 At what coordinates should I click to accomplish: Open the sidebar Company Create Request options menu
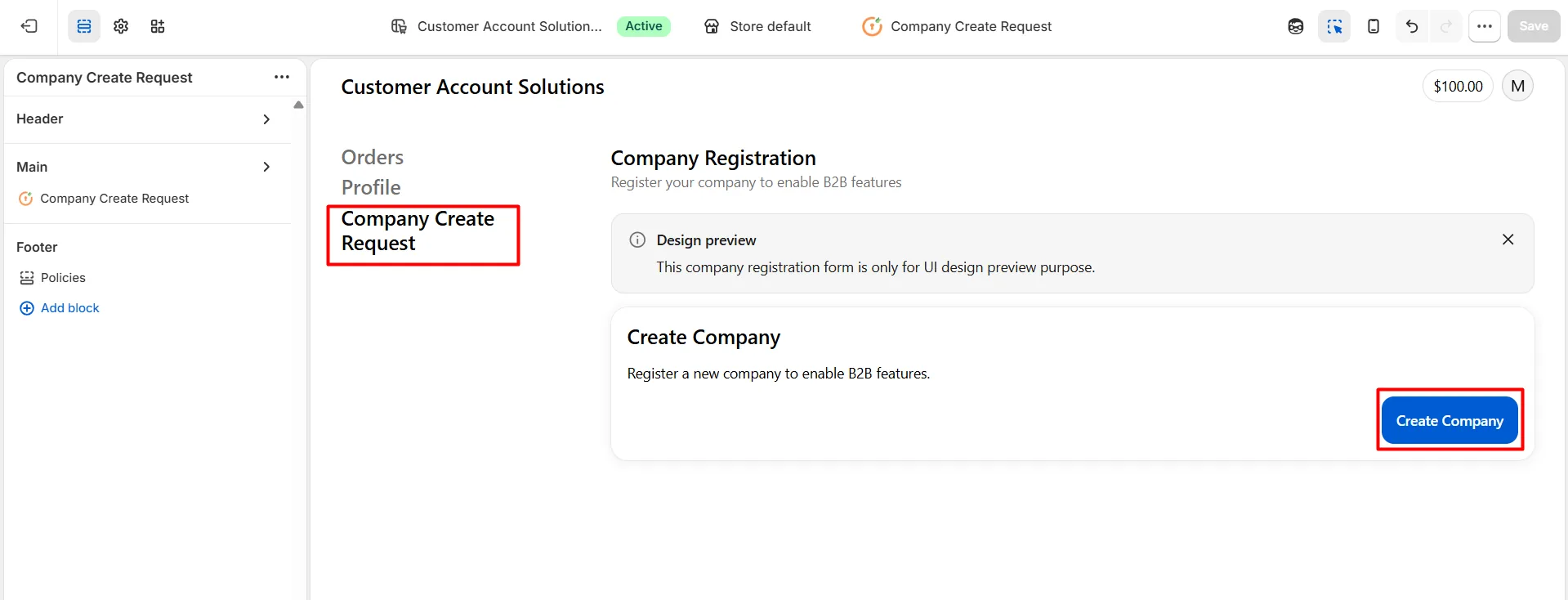tap(282, 77)
